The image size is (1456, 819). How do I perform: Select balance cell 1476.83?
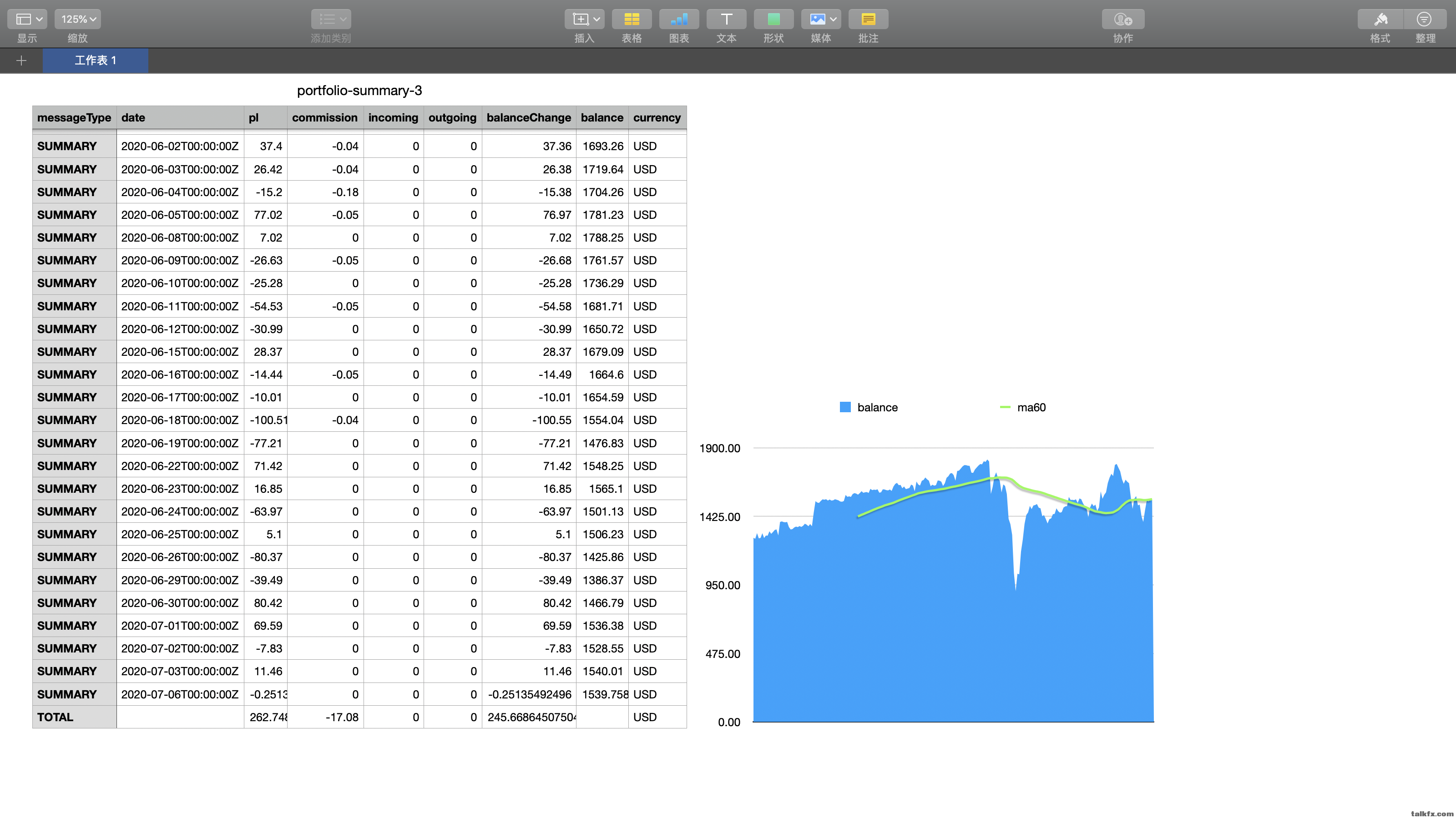602,443
